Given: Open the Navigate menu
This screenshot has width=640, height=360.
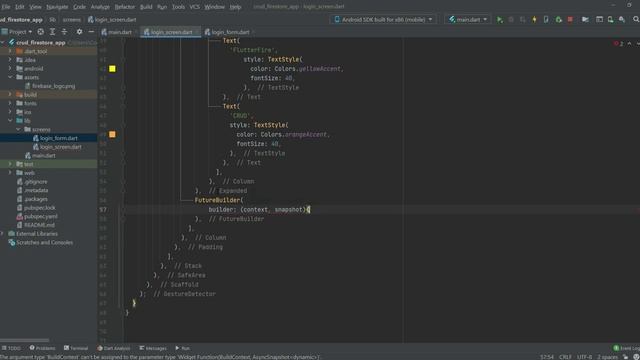Looking at the screenshot, I should [57, 7].
